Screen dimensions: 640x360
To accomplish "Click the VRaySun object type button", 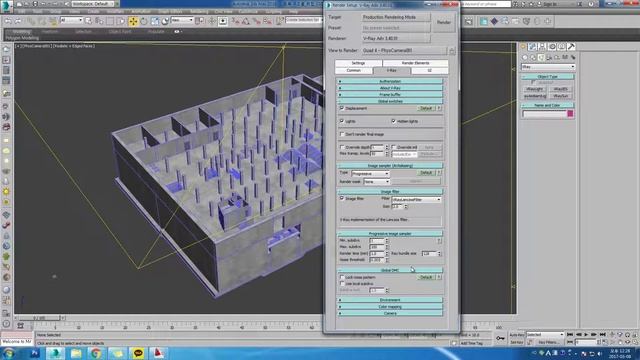I will 560,96.
